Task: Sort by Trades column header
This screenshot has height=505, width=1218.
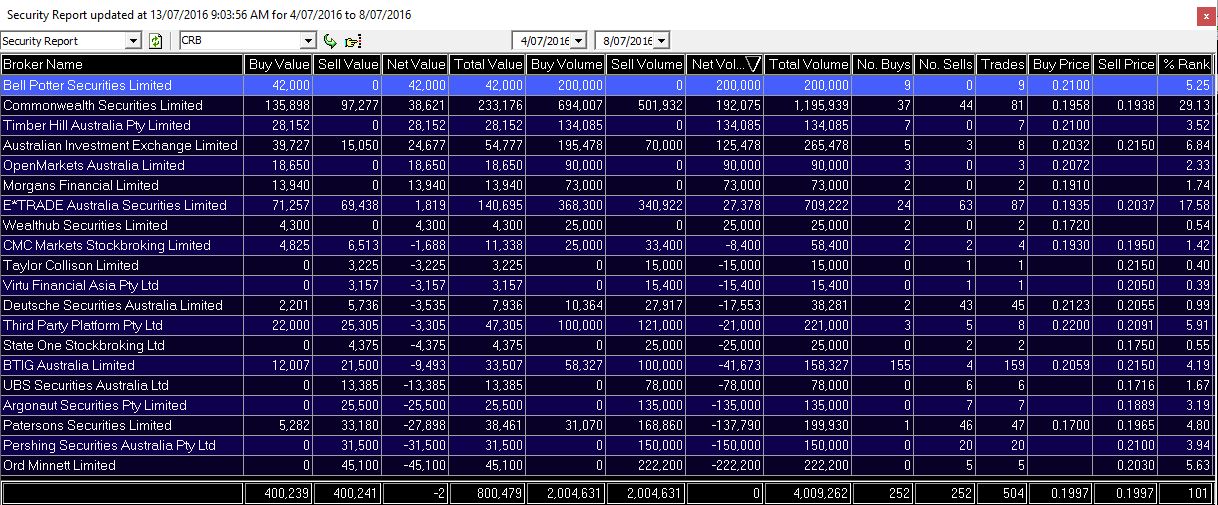Action: point(1003,65)
